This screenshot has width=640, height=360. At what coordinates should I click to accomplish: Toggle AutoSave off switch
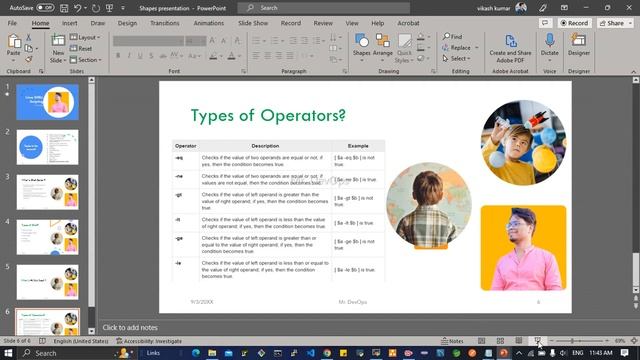tap(45, 8)
